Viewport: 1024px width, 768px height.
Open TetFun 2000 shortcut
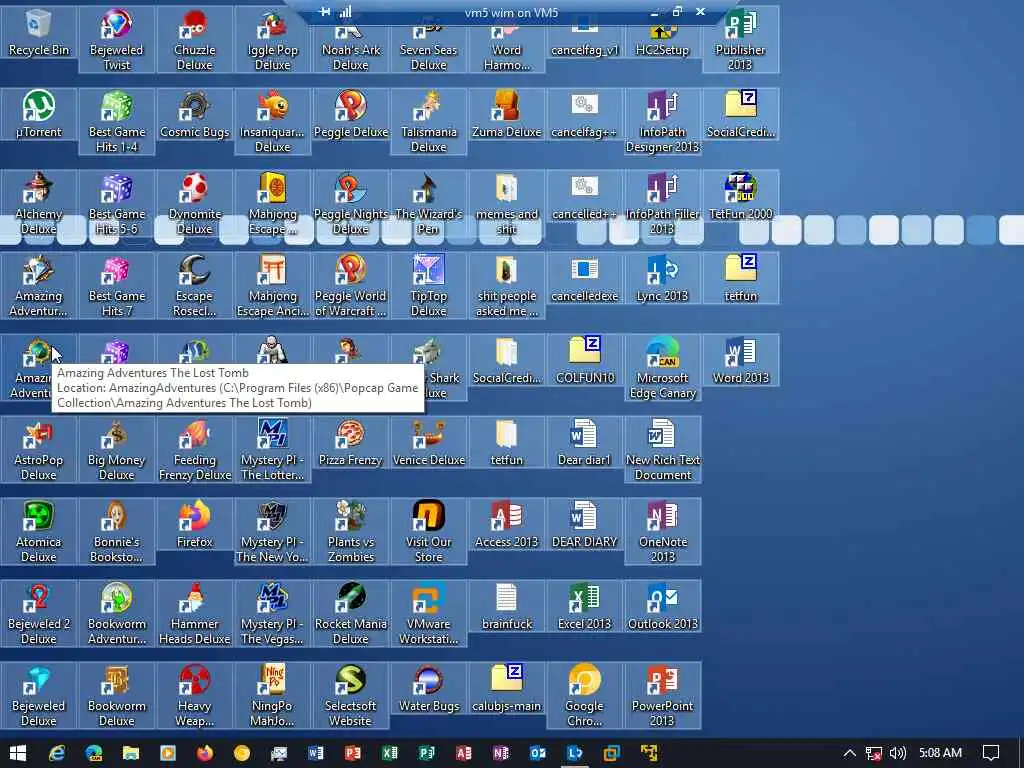[x=740, y=196]
